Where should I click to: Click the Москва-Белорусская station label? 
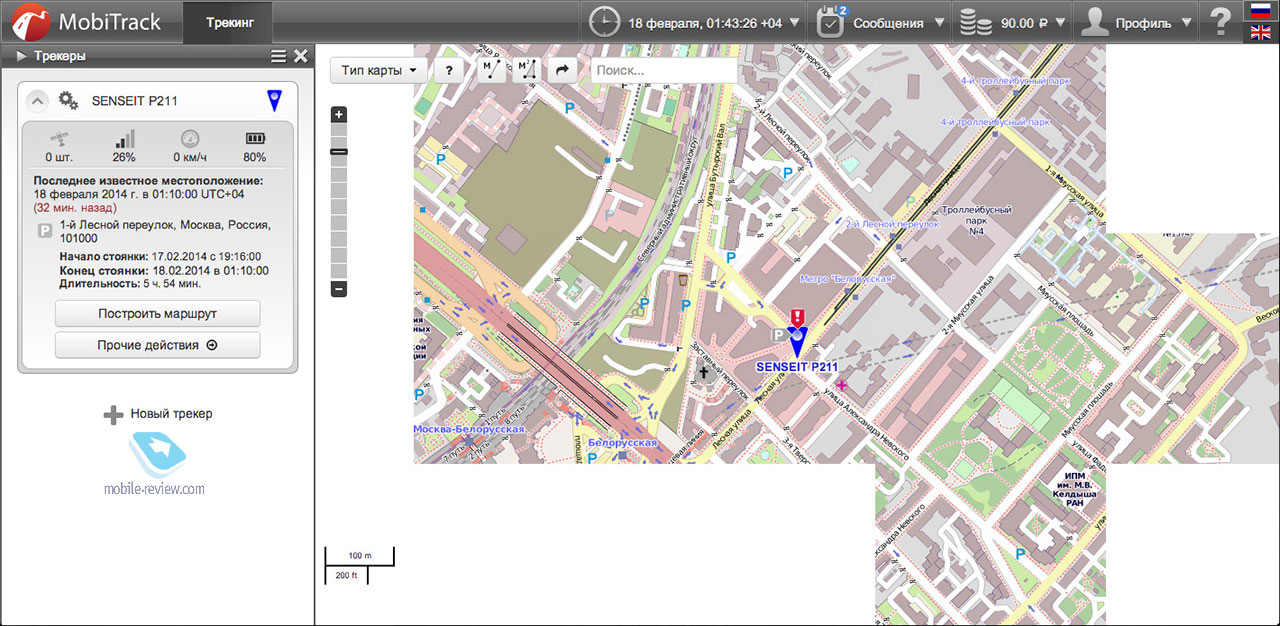click(469, 428)
